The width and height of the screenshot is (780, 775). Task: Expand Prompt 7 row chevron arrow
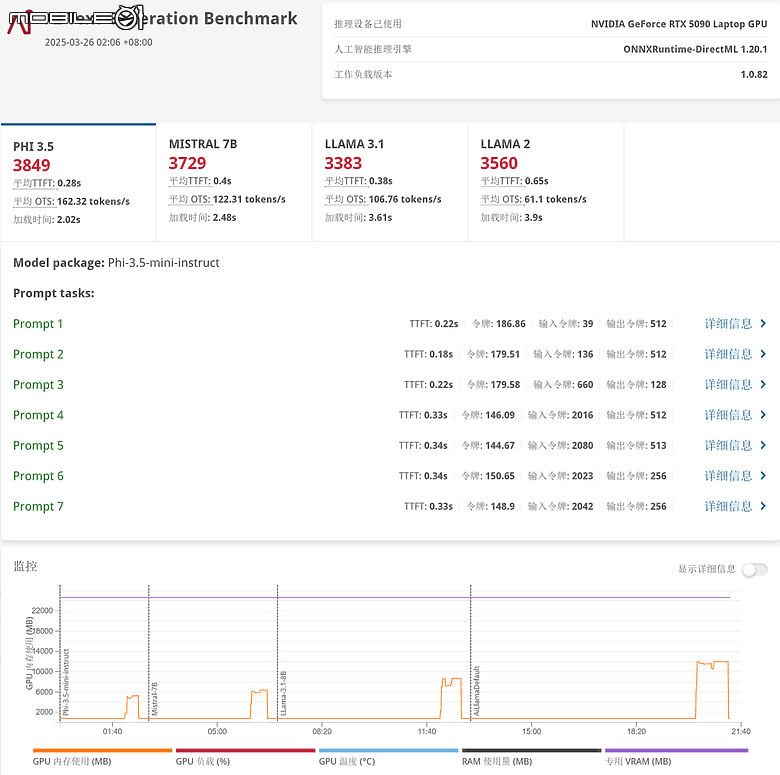(x=763, y=506)
